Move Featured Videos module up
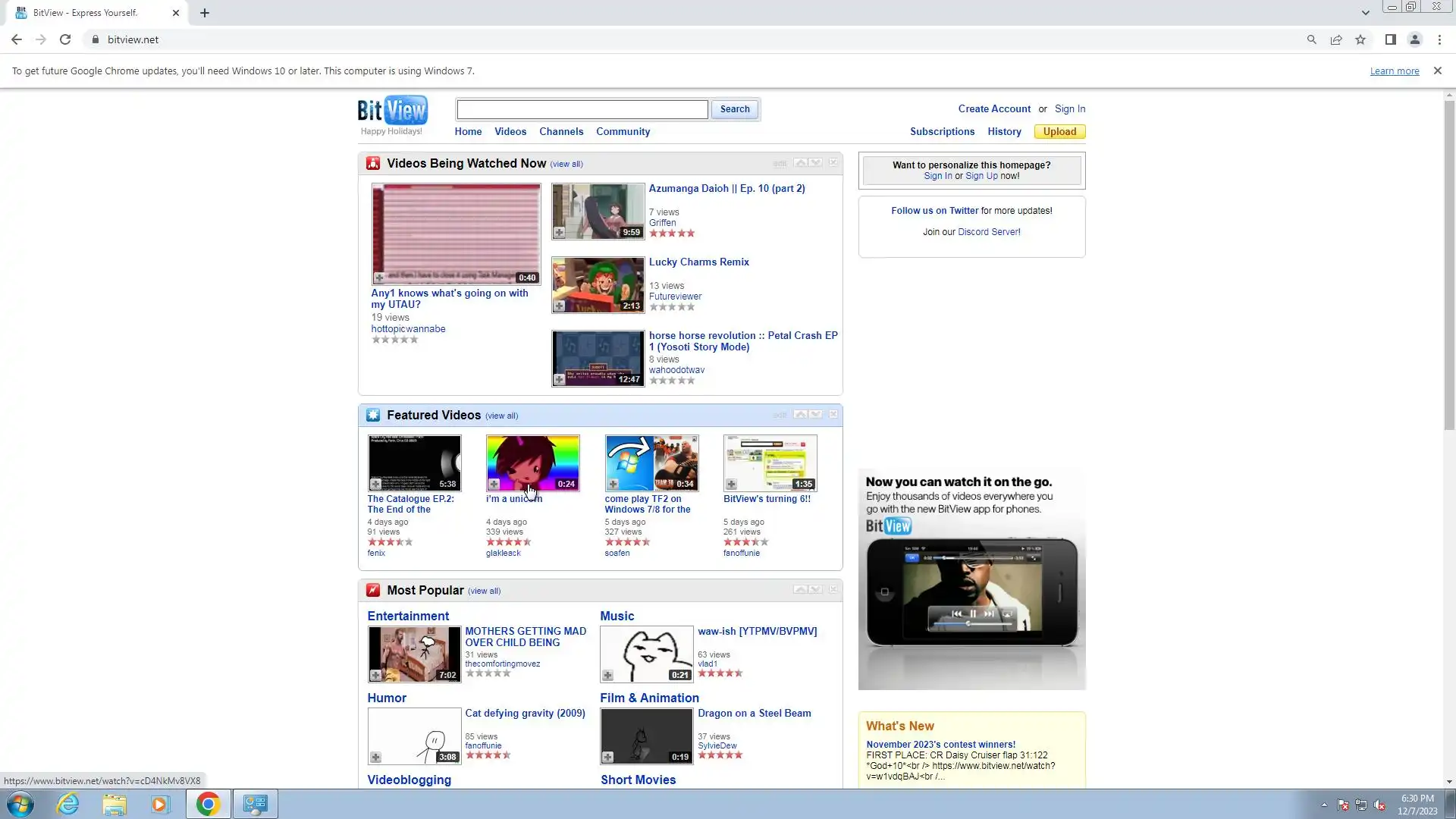Viewport: 1456px width, 819px height. pyautogui.click(x=800, y=414)
